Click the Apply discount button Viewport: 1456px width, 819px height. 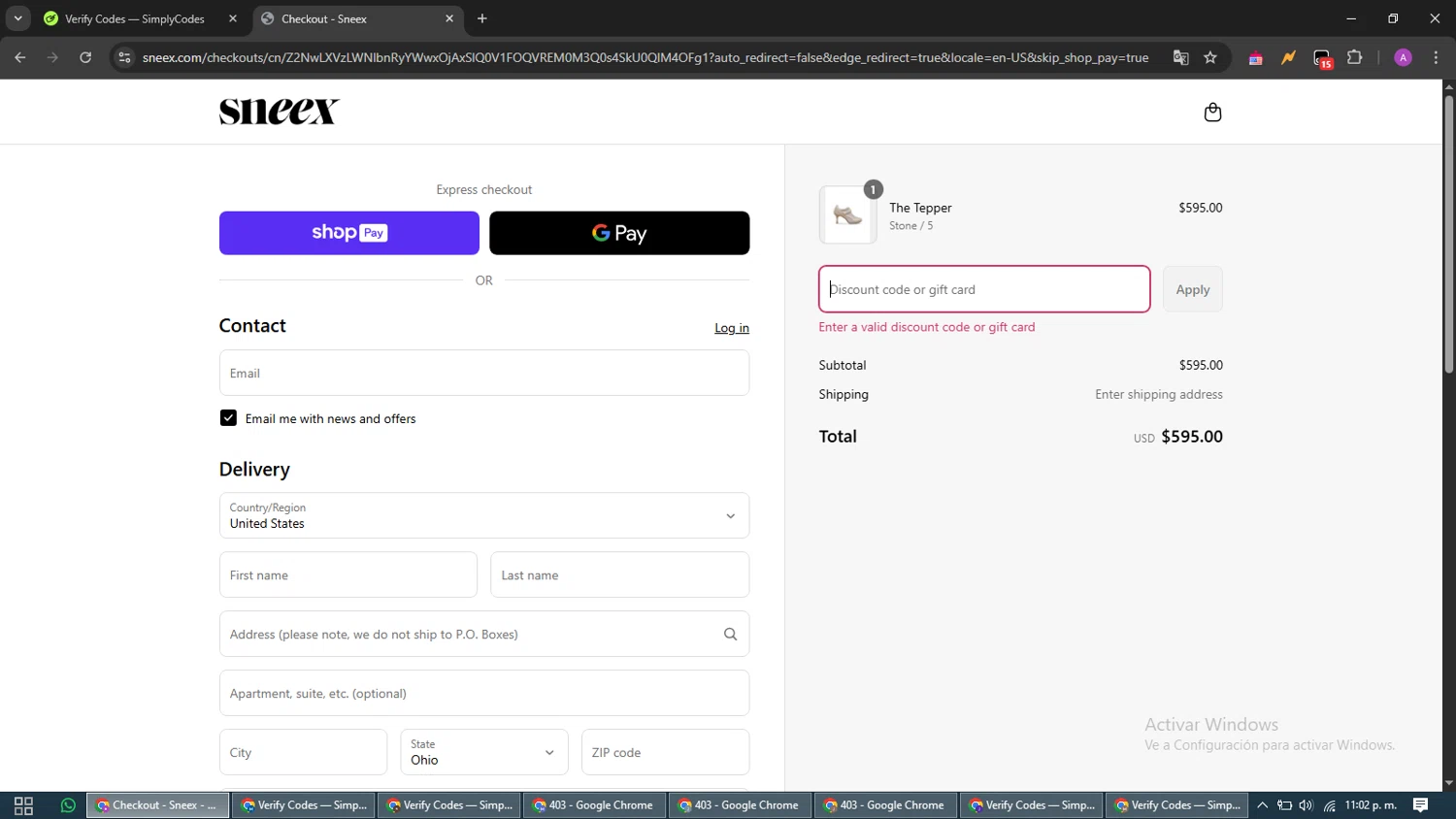tap(1193, 289)
